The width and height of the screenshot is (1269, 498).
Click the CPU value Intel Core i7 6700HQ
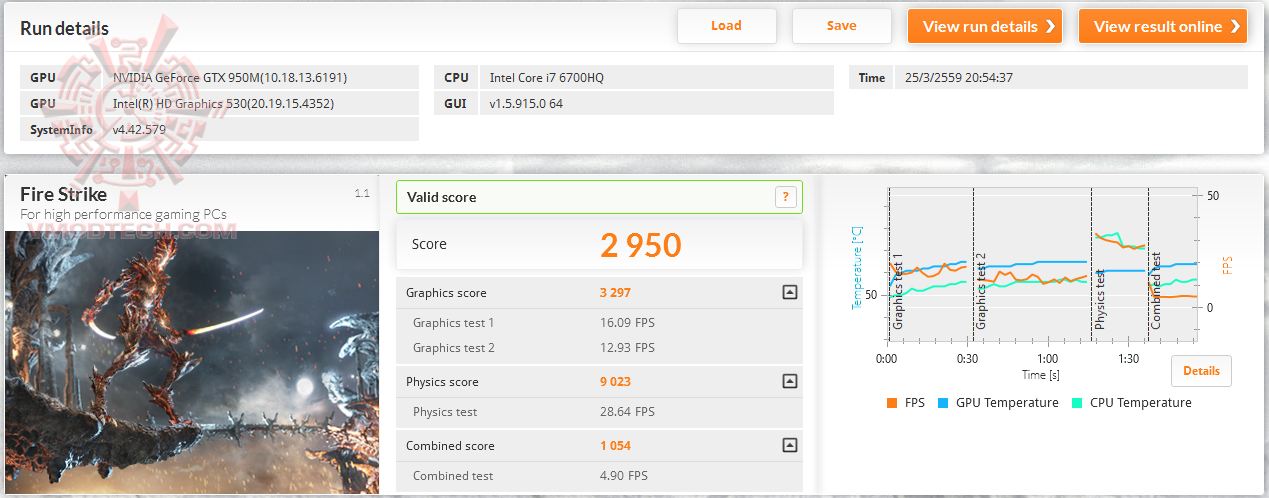click(547, 77)
